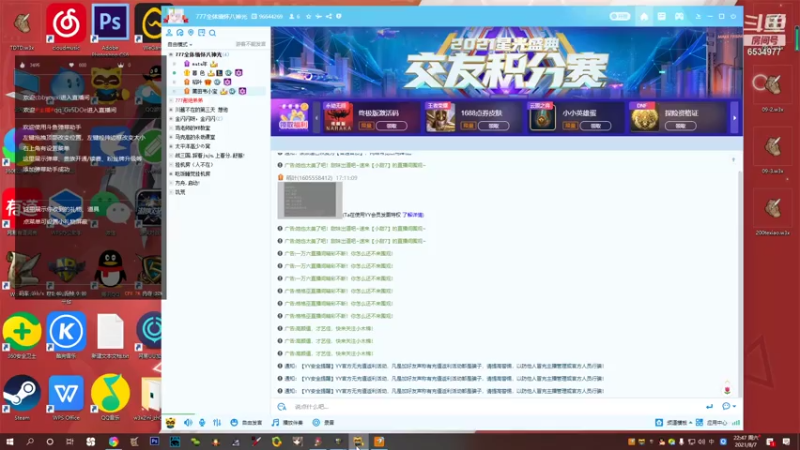
Task: Open the QQ音乐 desktop shortcut
Action: coord(110,397)
